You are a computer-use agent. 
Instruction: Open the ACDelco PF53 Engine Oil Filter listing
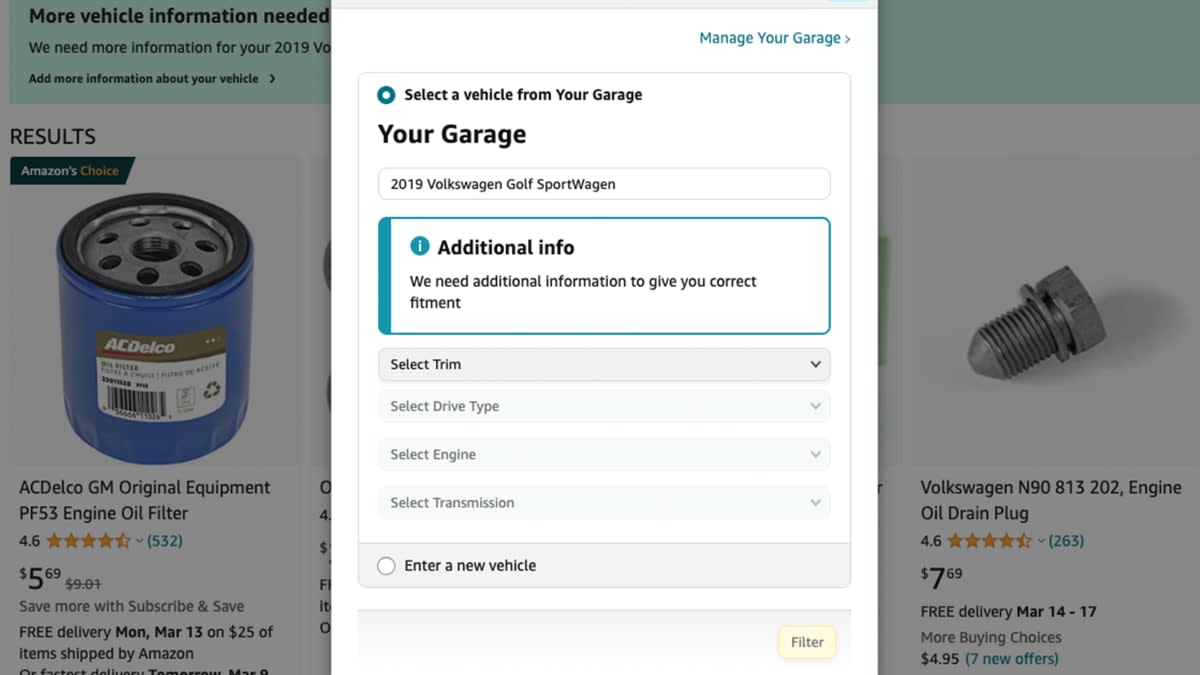[x=146, y=500]
